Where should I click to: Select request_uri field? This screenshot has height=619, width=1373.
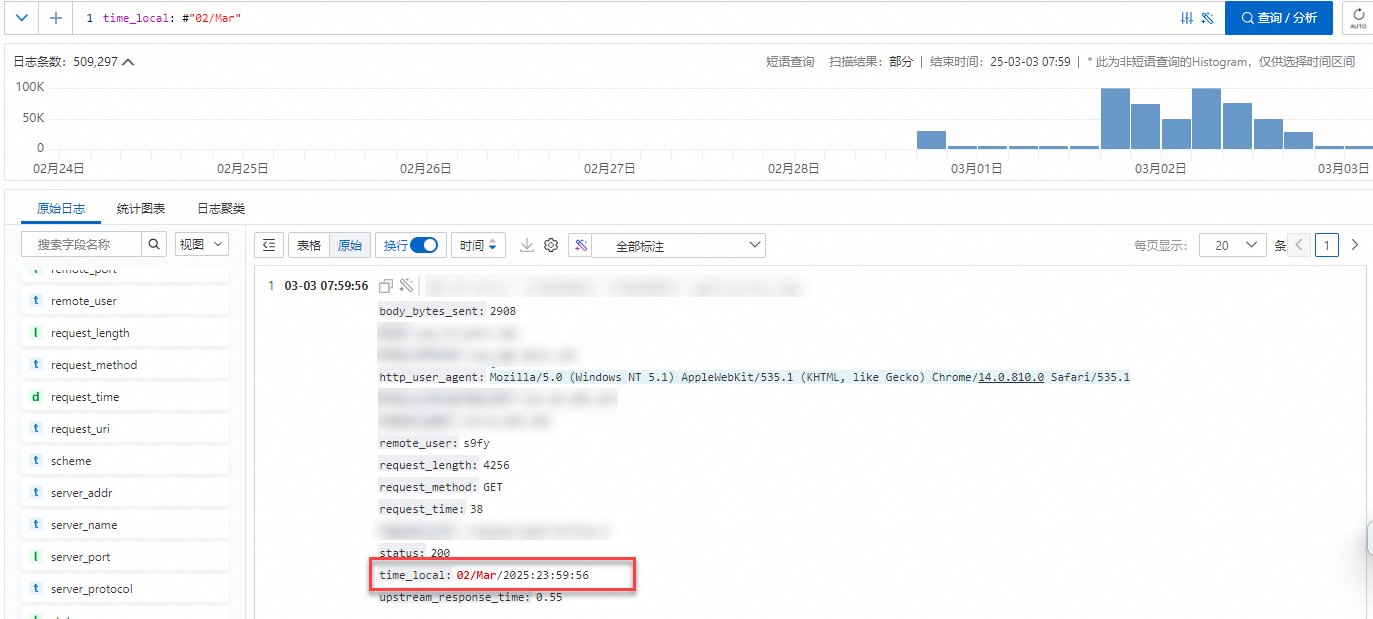(x=125, y=429)
